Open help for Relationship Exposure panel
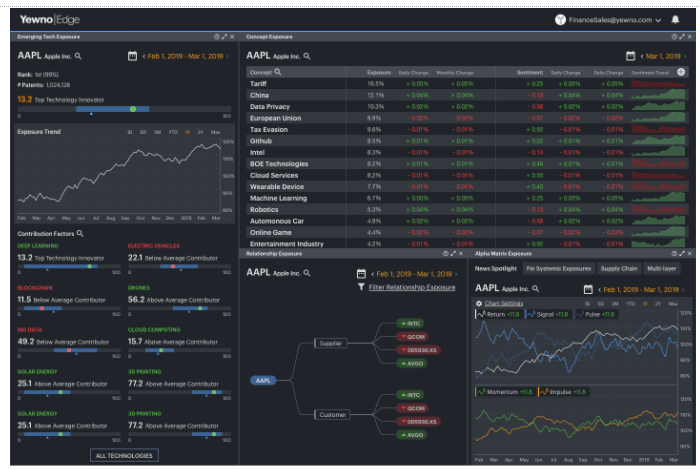 point(446,254)
